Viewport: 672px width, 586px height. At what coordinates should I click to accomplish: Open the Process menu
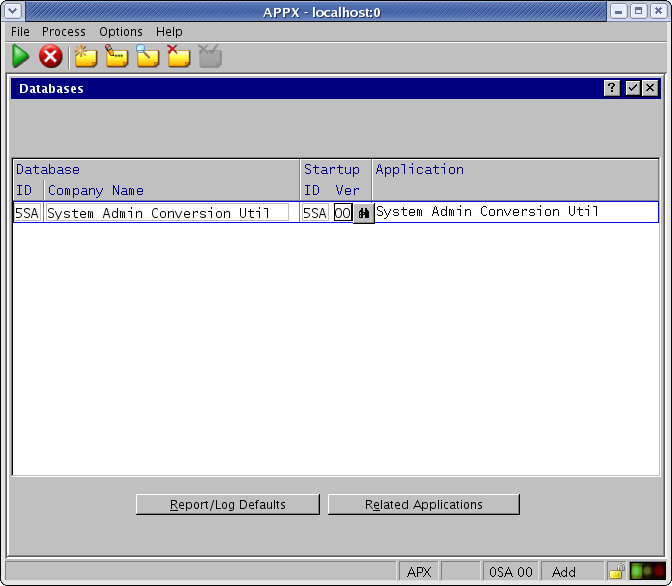(64, 32)
